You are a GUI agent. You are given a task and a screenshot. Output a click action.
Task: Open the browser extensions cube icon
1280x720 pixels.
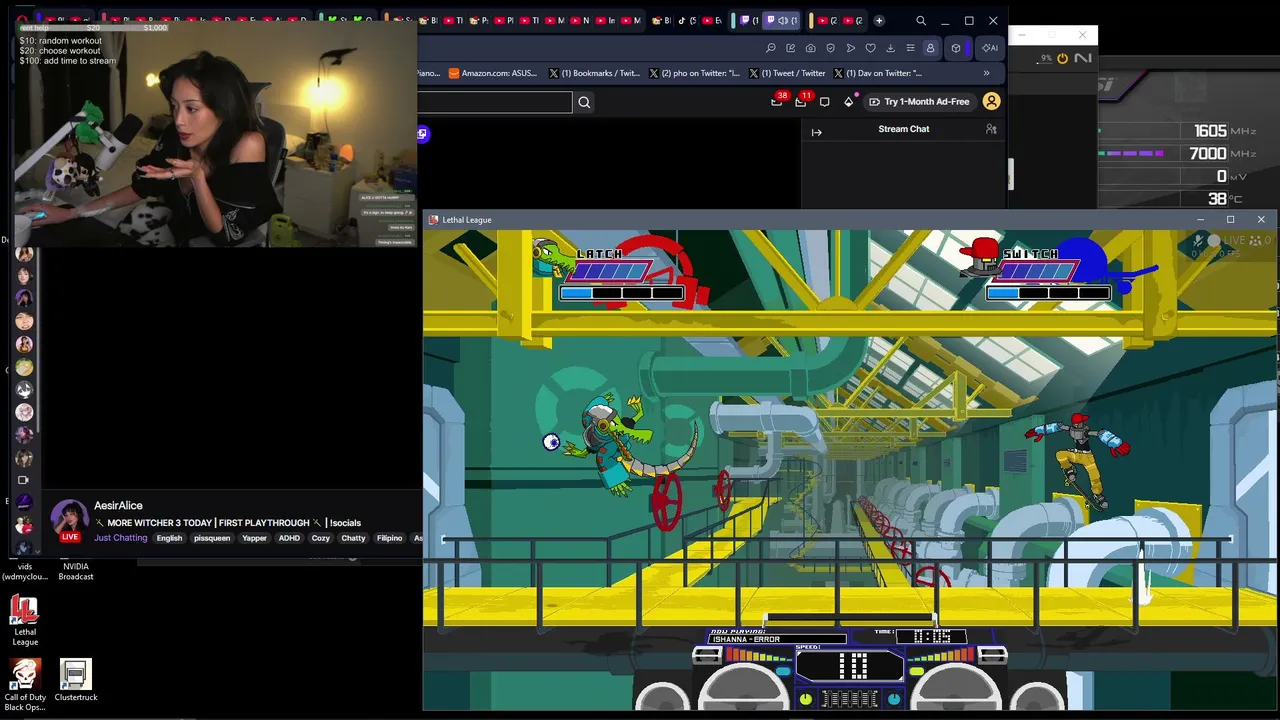click(956, 48)
